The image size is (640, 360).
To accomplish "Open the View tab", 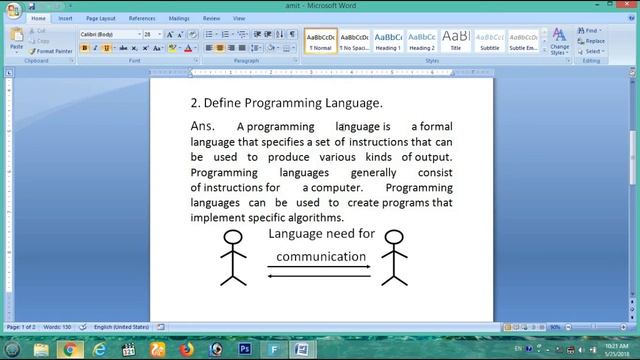I will pos(239,18).
